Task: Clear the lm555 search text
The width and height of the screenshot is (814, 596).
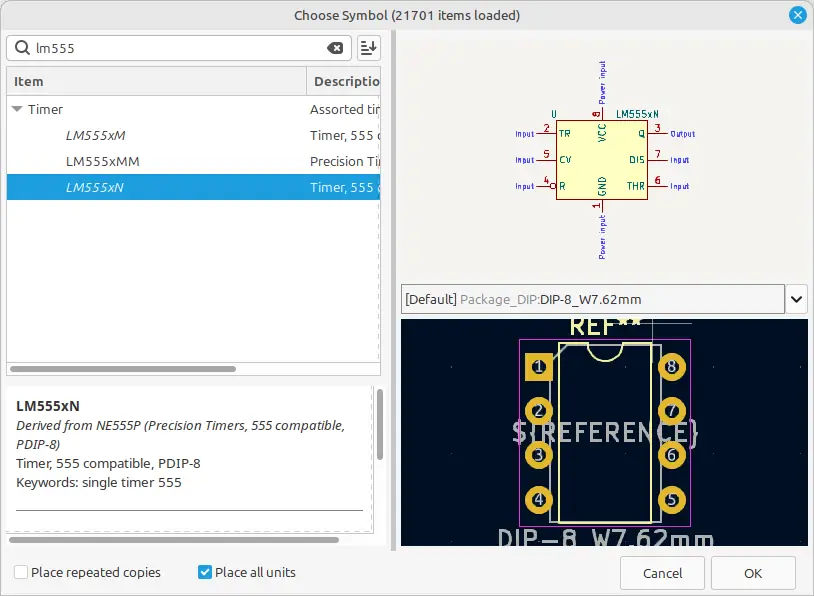Action: [335, 48]
